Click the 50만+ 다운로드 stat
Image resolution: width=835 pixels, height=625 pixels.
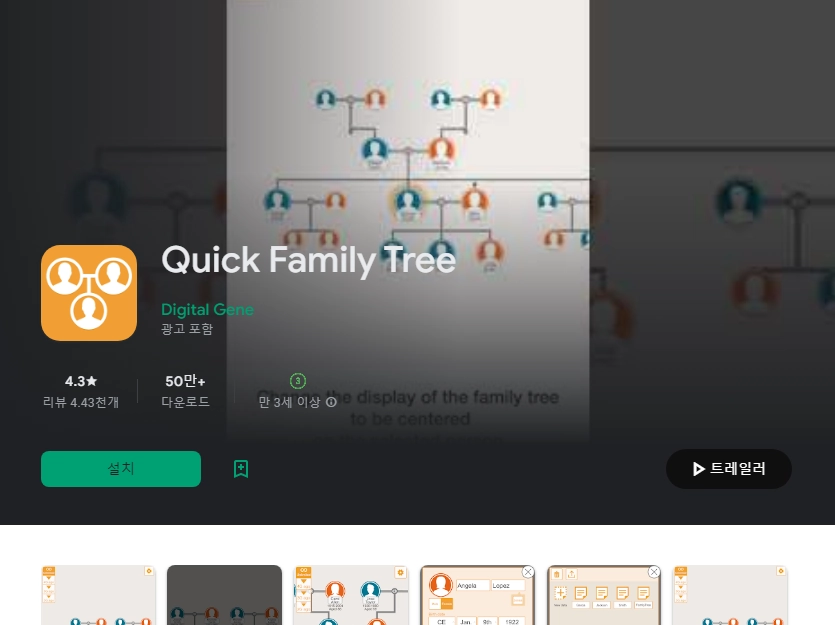[185, 391]
